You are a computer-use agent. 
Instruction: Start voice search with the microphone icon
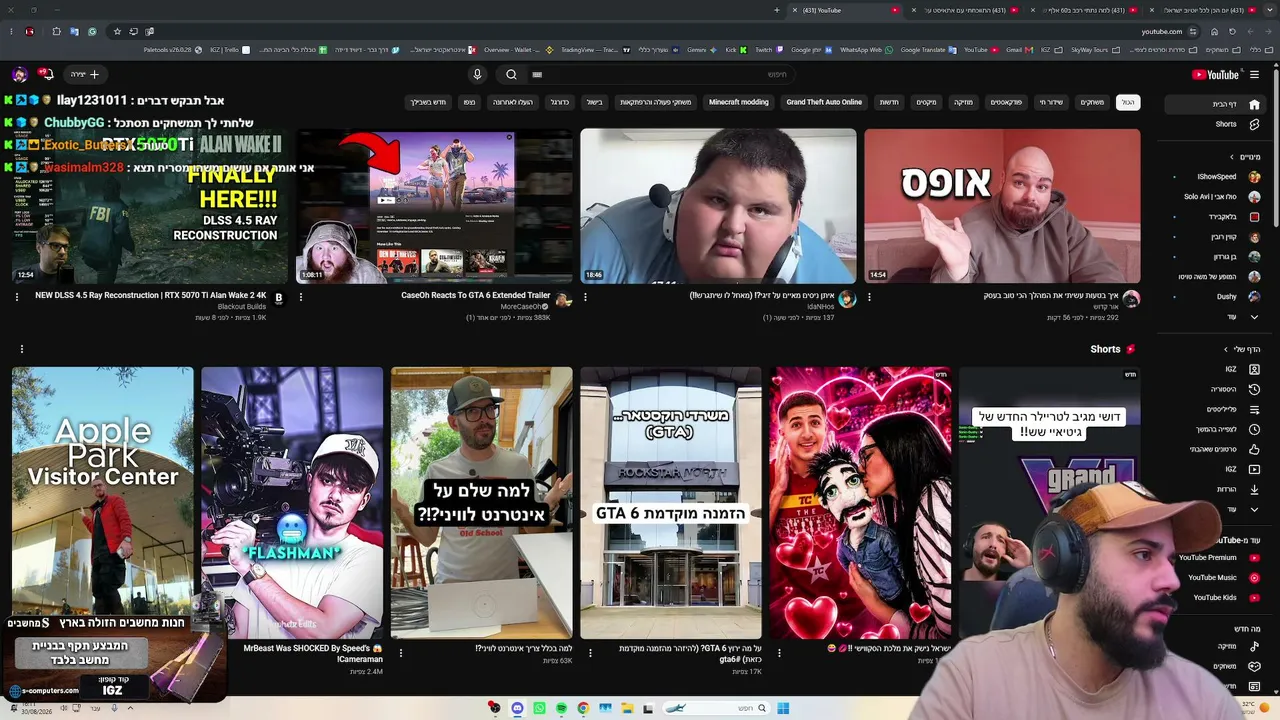pyautogui.click(x=477, y=74)
